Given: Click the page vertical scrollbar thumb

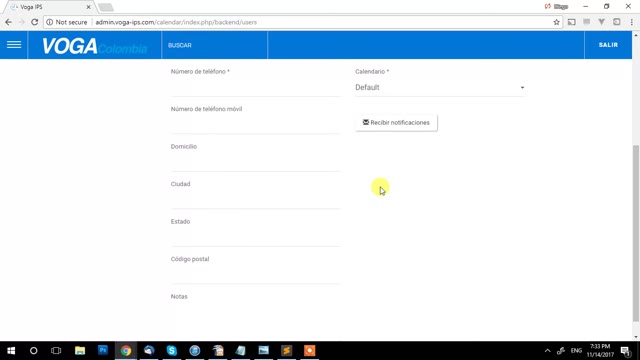Looking at the screenshot, I should 636,233.
